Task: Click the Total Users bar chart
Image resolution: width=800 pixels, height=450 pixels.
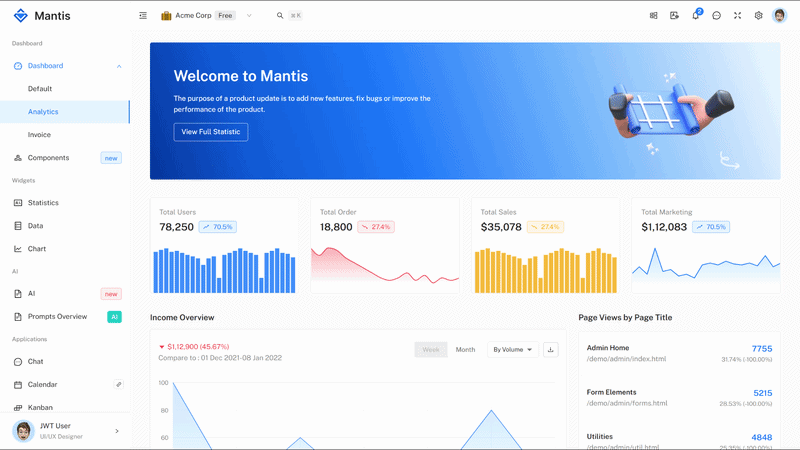Action: pyautogui.click(x=224, y=270)
